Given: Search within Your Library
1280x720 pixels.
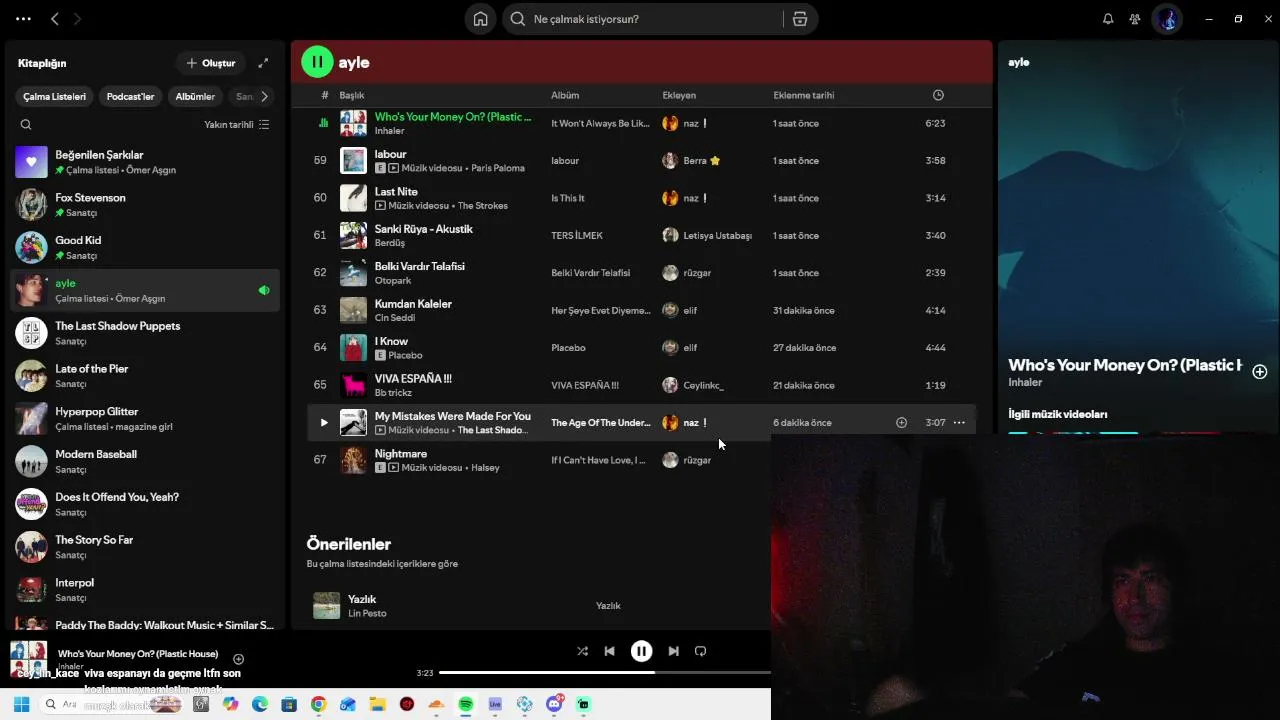Looking at the screenshot, I should point(26,125).
